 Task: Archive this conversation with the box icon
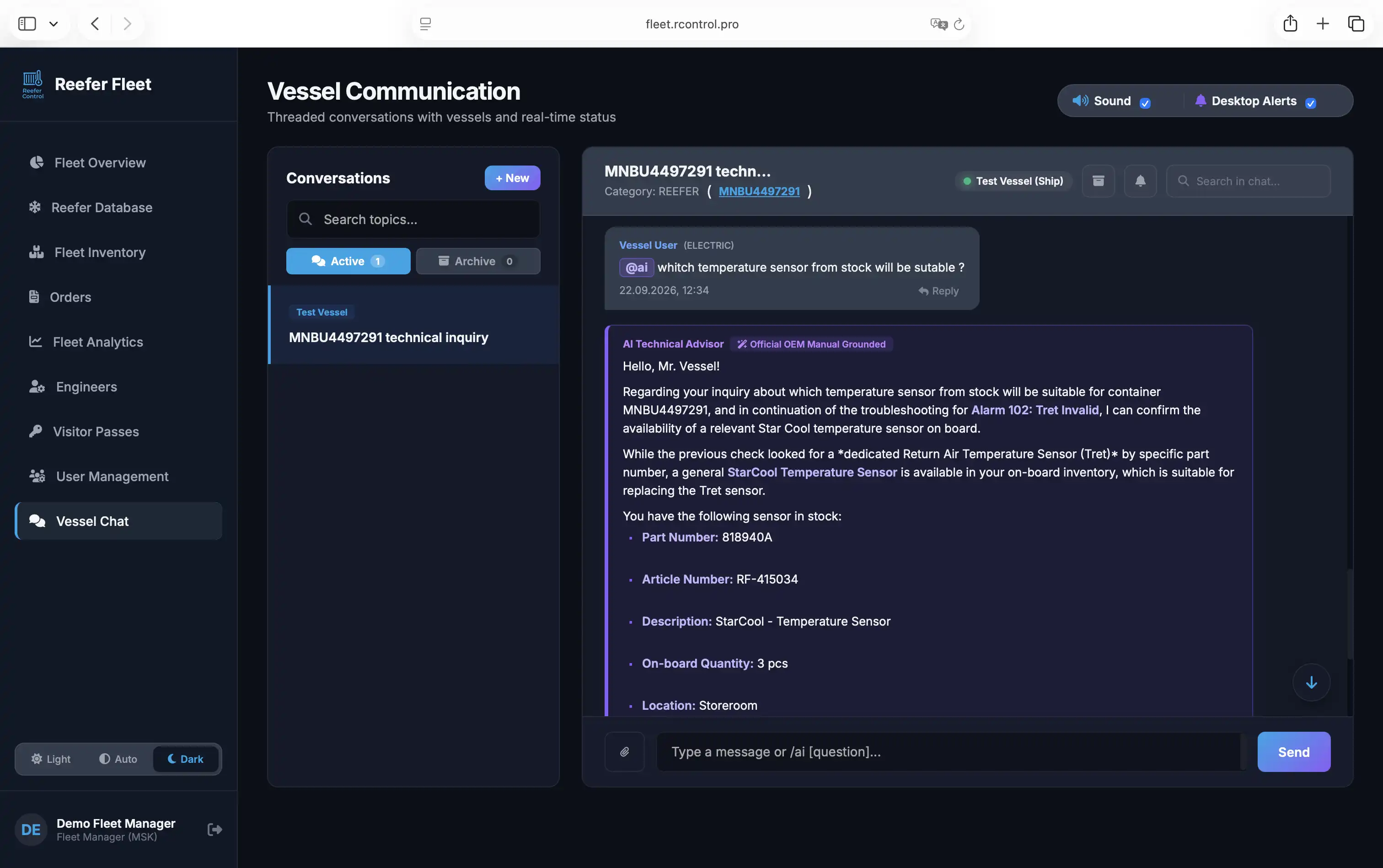coord(1098,181)
